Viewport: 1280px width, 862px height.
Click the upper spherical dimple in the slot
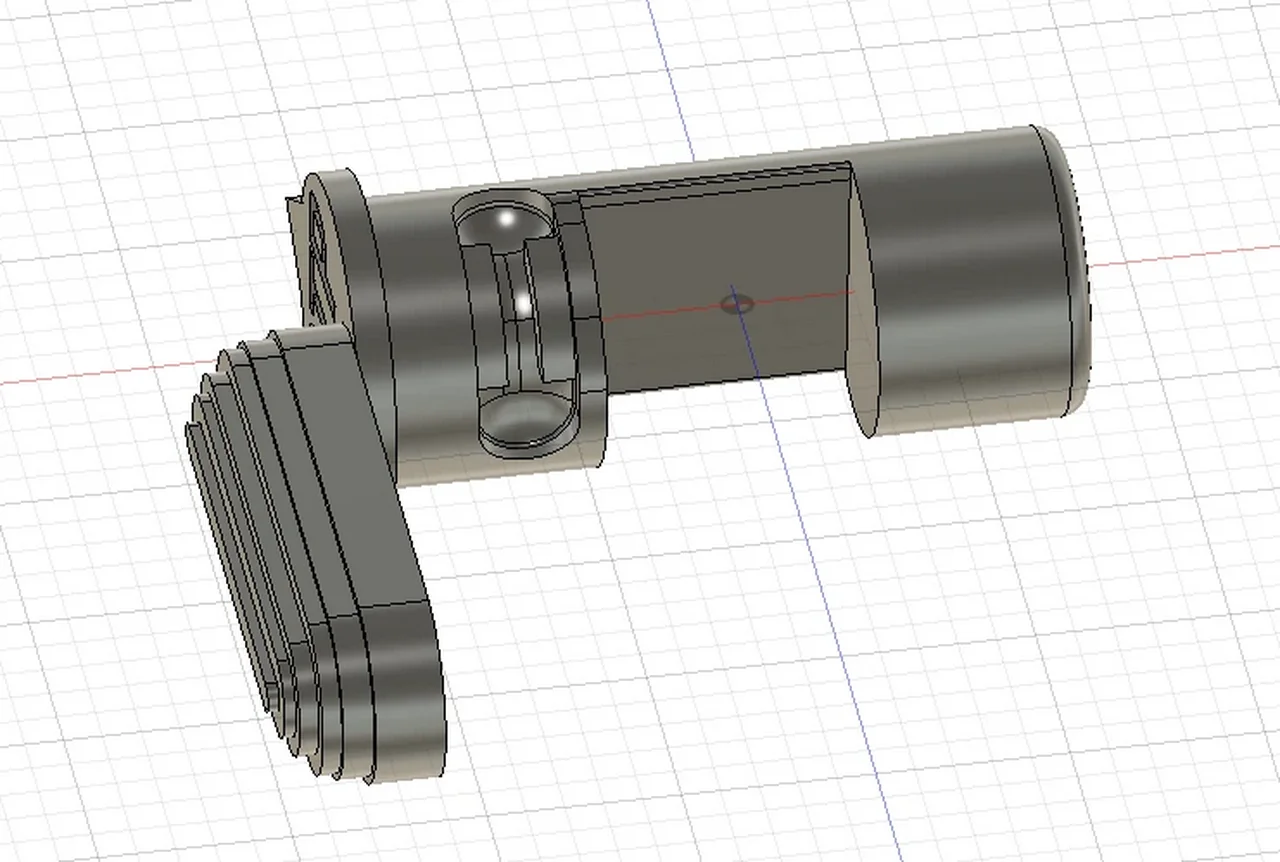(x=503, y=222)
